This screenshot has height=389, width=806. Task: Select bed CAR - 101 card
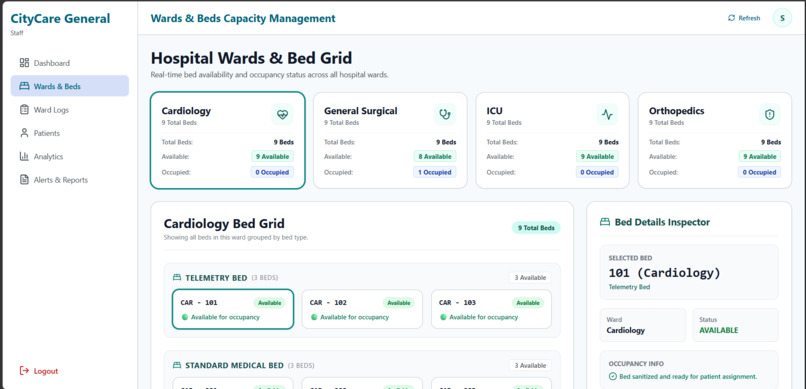click(233, 309)
